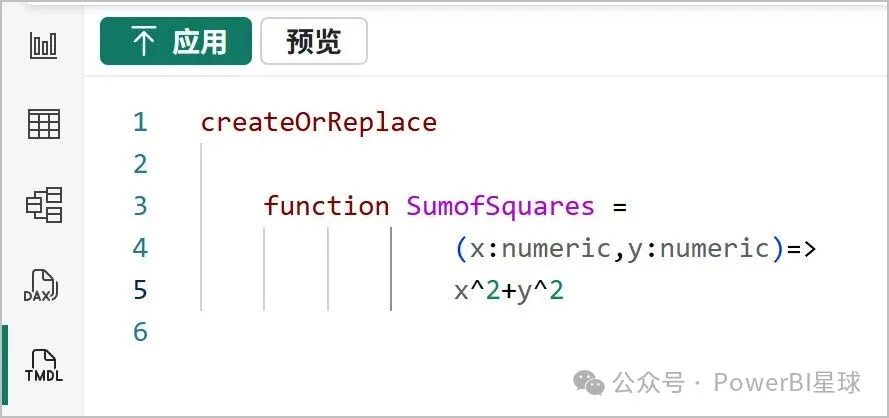Open the Report view icon in sidebar
This screenshot has height=418, width=889.
click(x=43, y=45)
